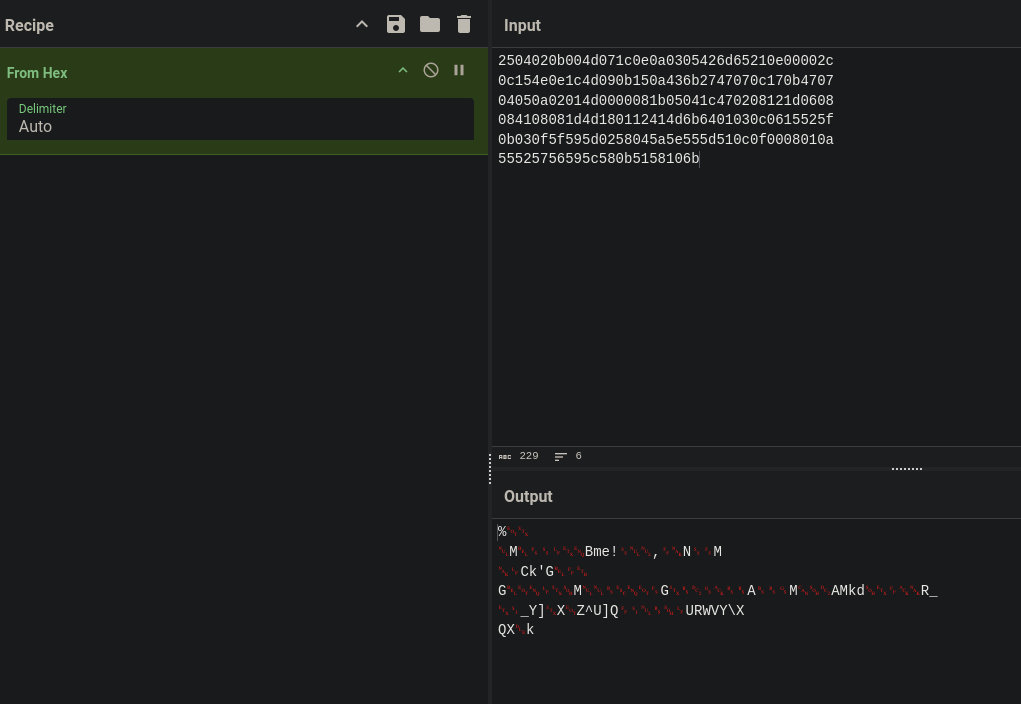Click the Recipe panel title
Image resolution: width=1021 pixels, height=704 pixels.
pos(29,25)
